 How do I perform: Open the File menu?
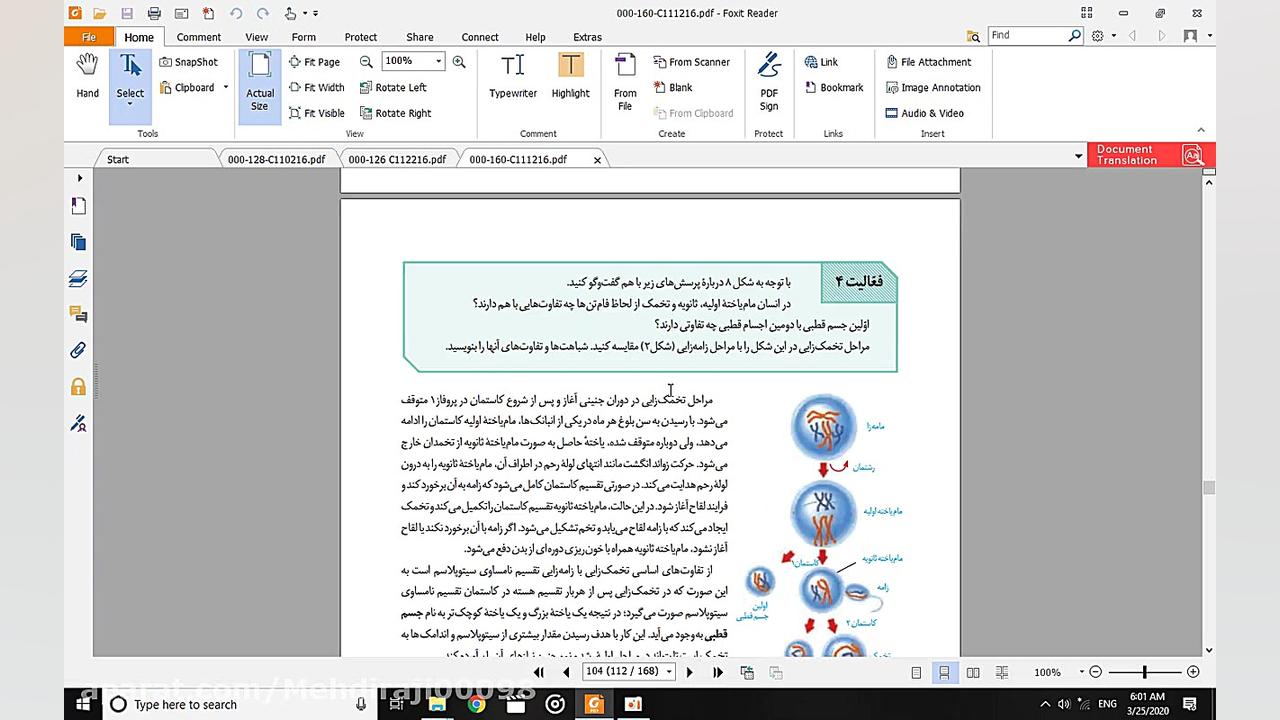click(89, 37)
